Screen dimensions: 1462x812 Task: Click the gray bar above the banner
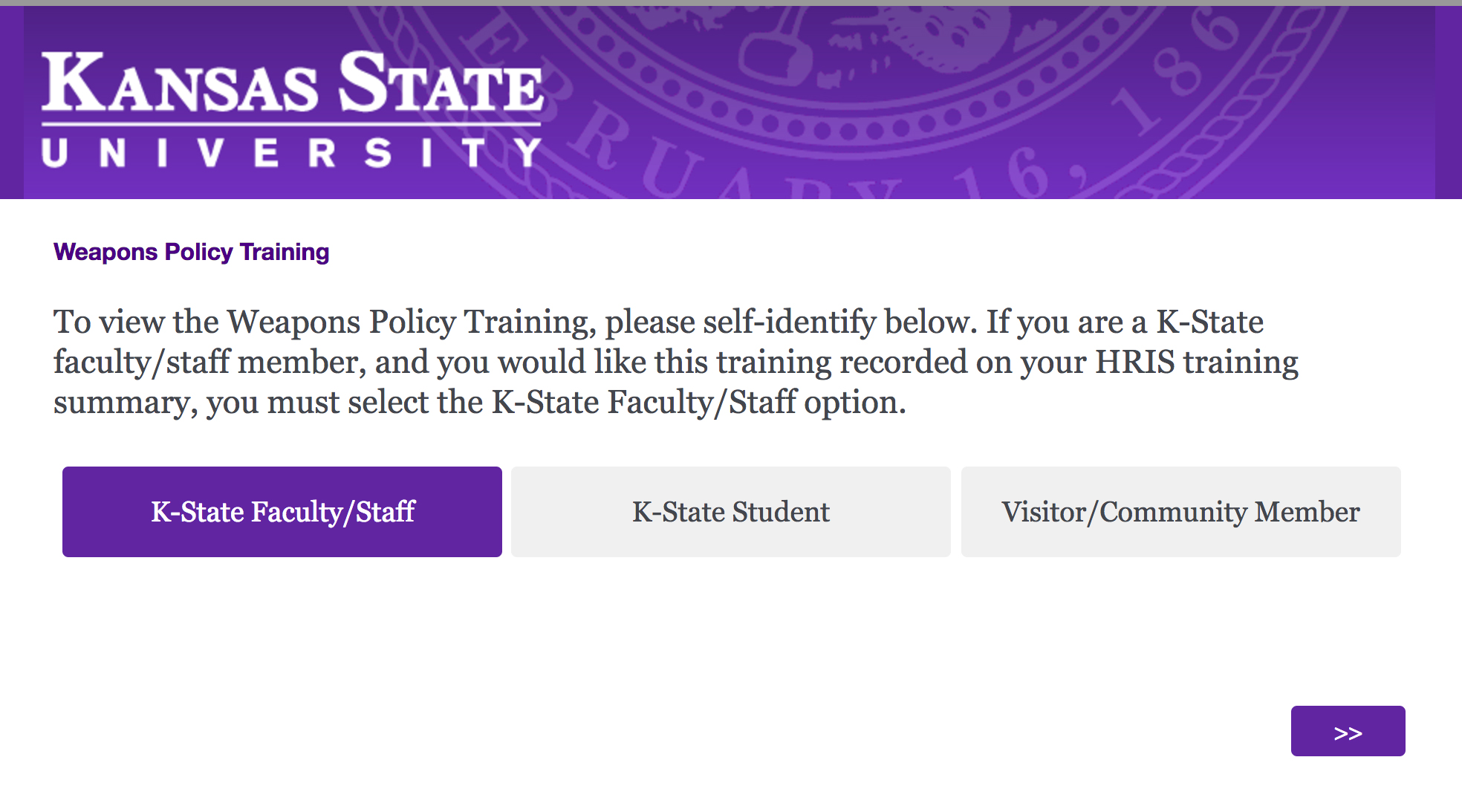731,2
